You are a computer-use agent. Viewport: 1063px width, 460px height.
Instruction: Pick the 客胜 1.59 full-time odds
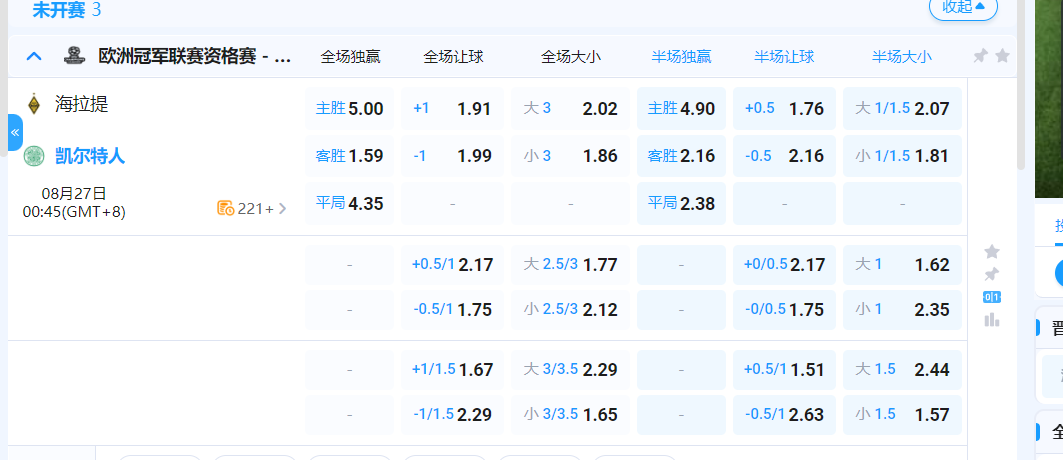pyautogui.click(x=349, y=156)
